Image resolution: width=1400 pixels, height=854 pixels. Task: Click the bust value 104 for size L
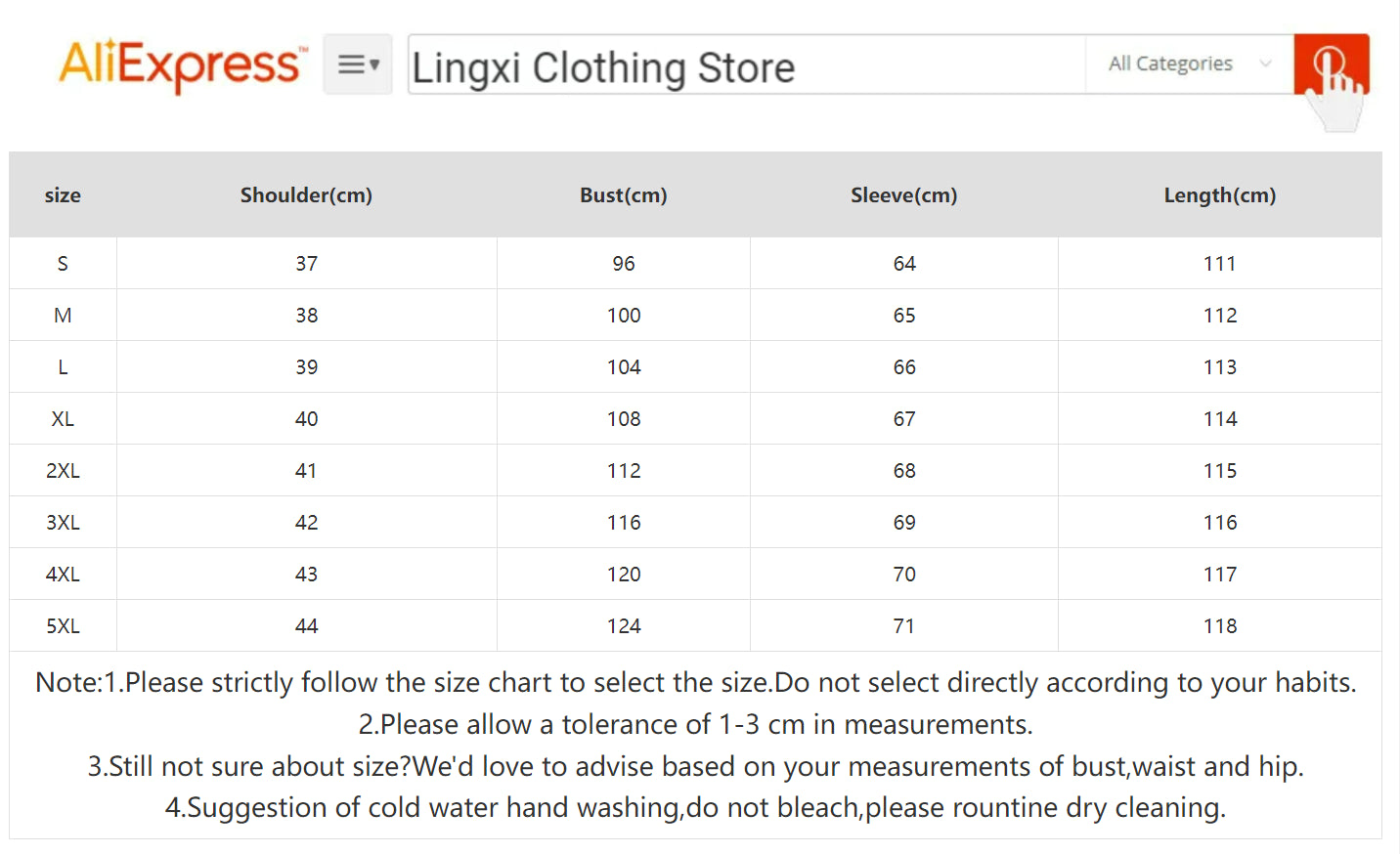(x=623, y=366)
